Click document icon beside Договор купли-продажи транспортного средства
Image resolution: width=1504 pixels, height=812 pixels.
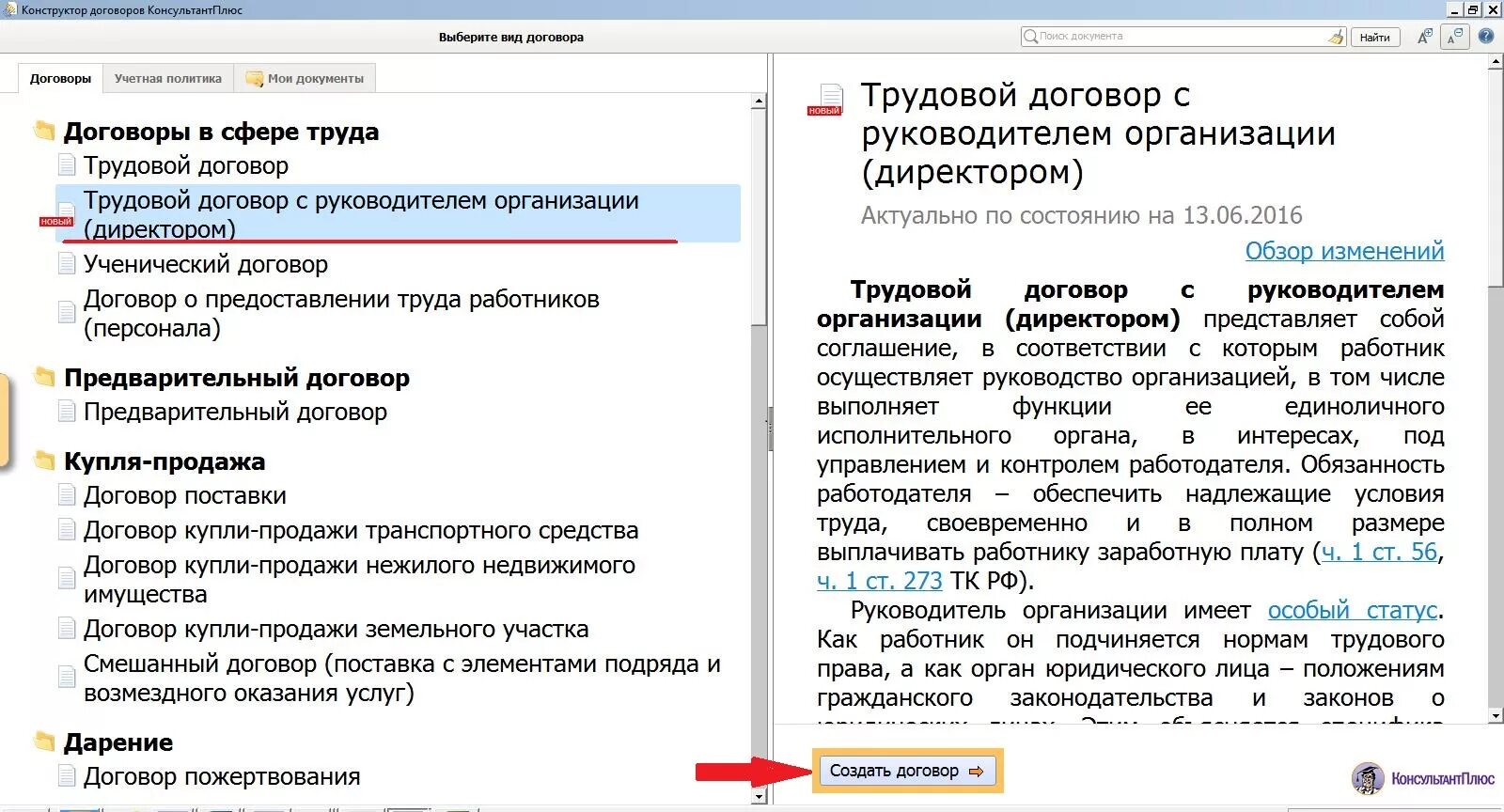pos(67,530)
